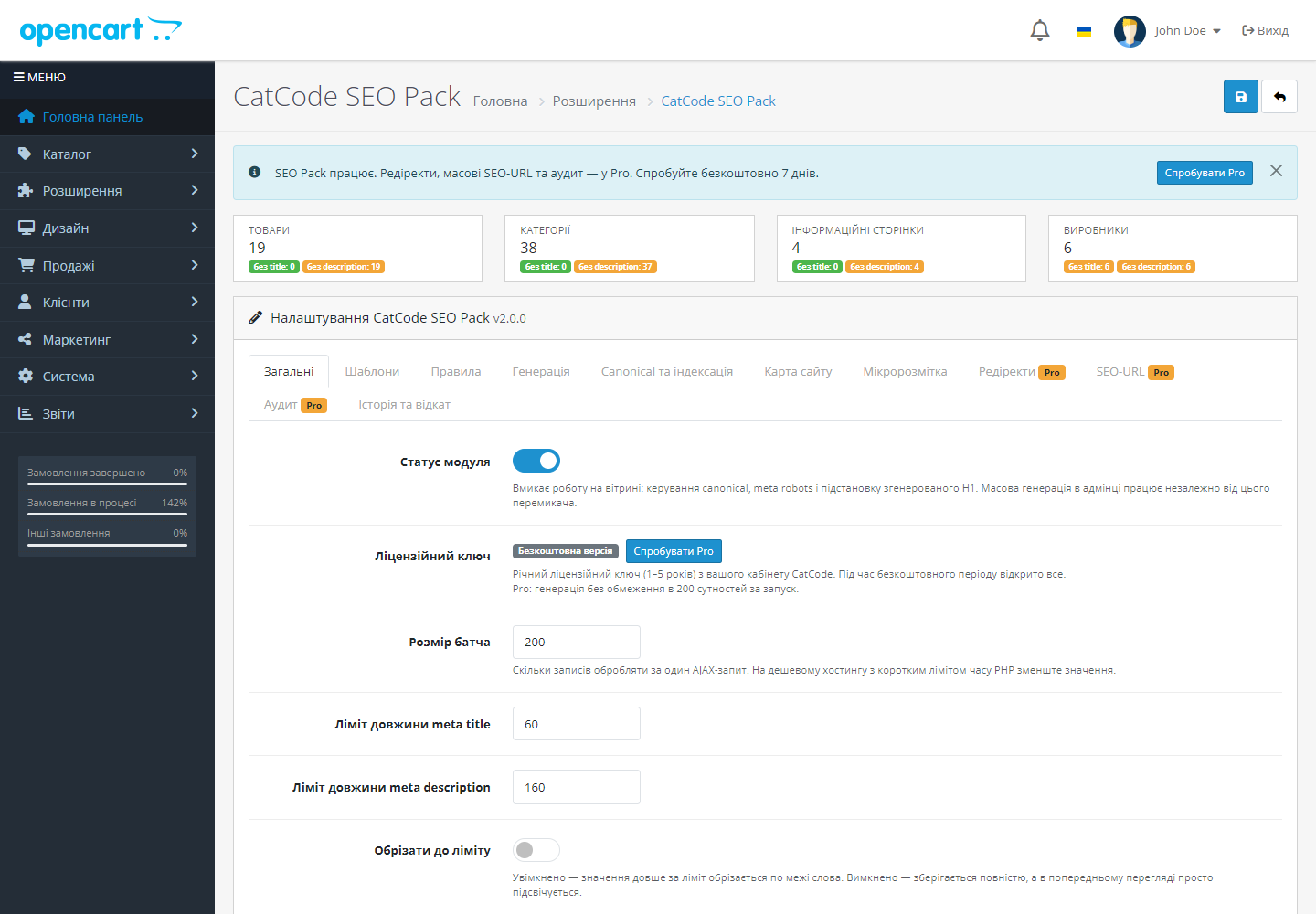Open the Головна breadcrumb link

point(500,101)
